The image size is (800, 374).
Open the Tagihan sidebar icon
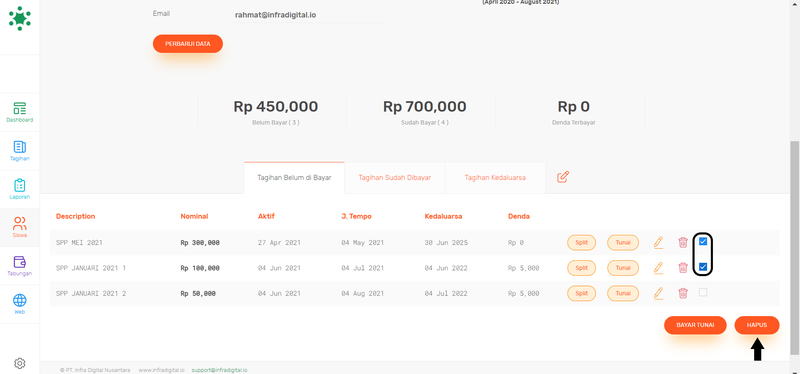20,151
